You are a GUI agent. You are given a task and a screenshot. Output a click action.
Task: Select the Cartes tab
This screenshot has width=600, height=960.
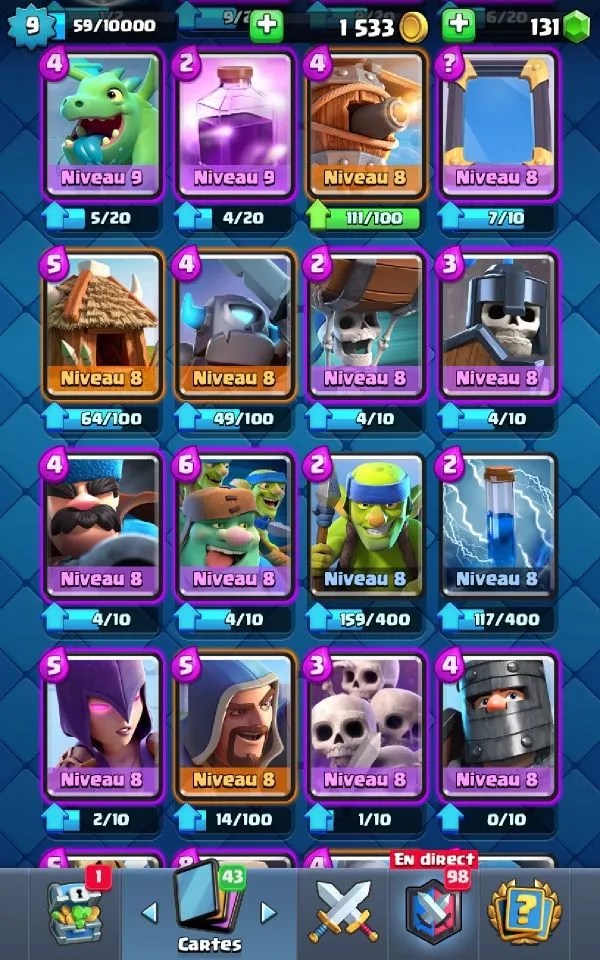209,909
